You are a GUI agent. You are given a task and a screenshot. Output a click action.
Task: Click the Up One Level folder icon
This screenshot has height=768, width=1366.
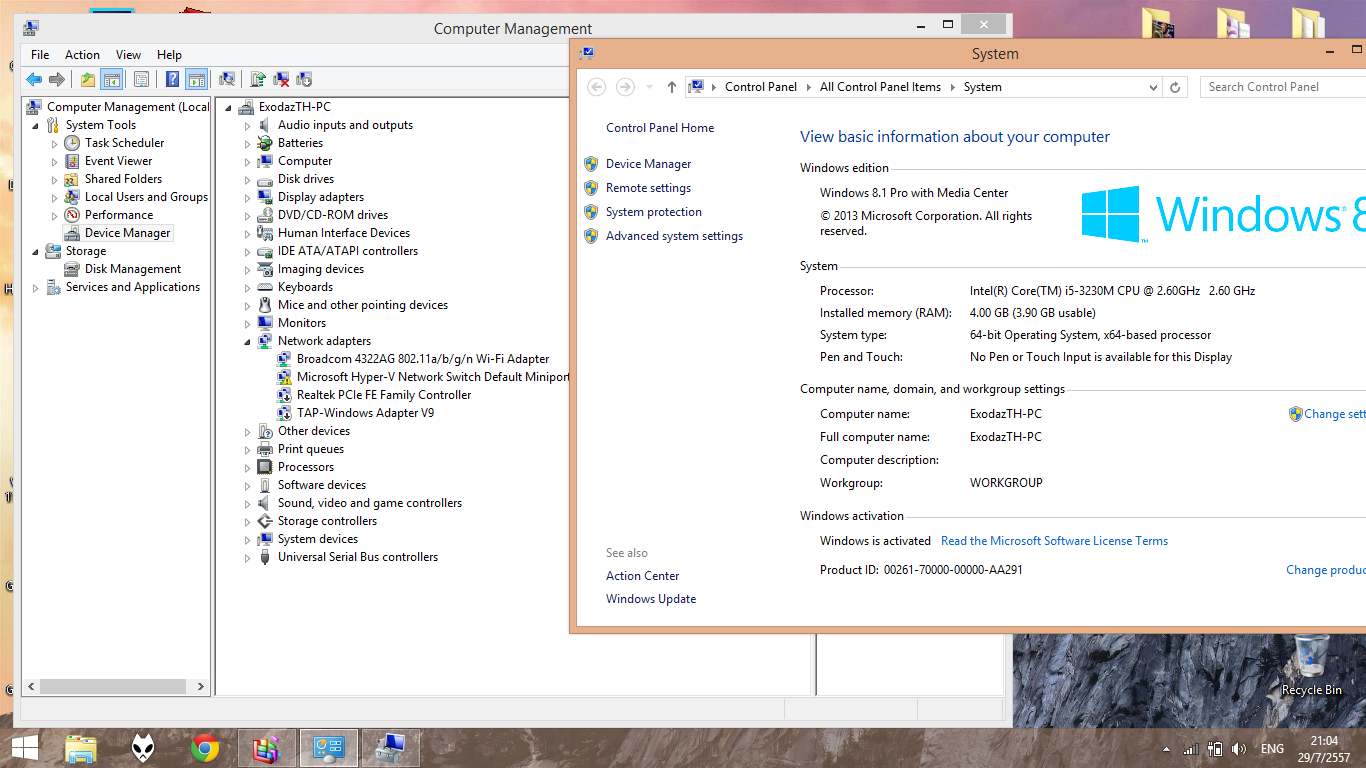tap(88, 80)
